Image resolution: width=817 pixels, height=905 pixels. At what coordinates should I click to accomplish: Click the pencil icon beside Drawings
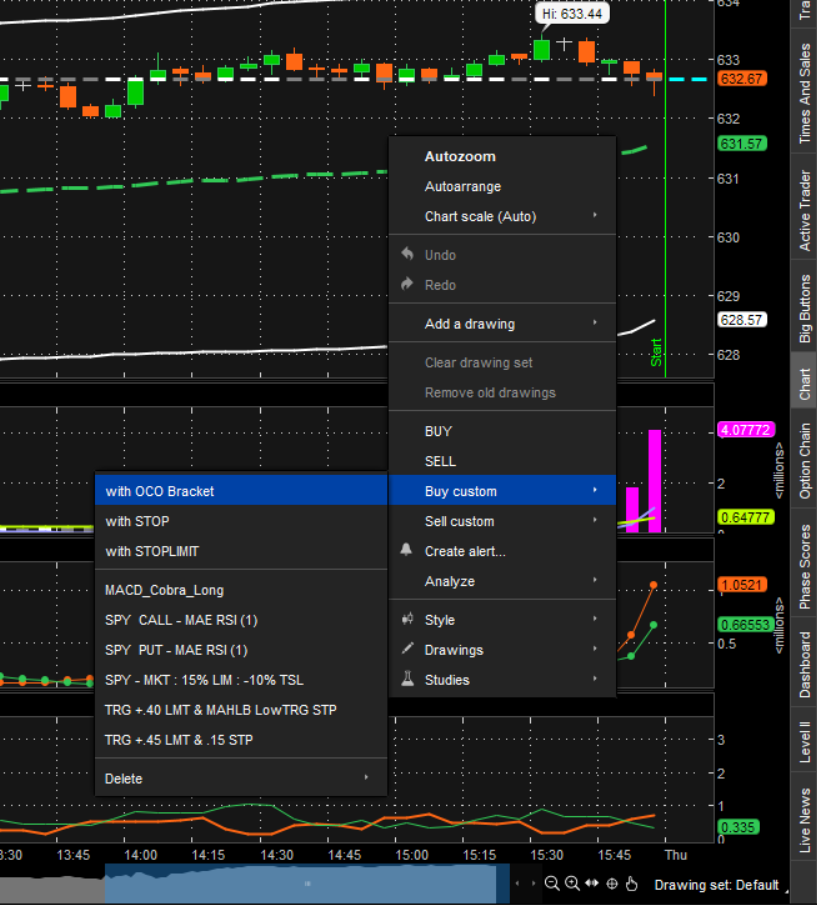(406, 650)
